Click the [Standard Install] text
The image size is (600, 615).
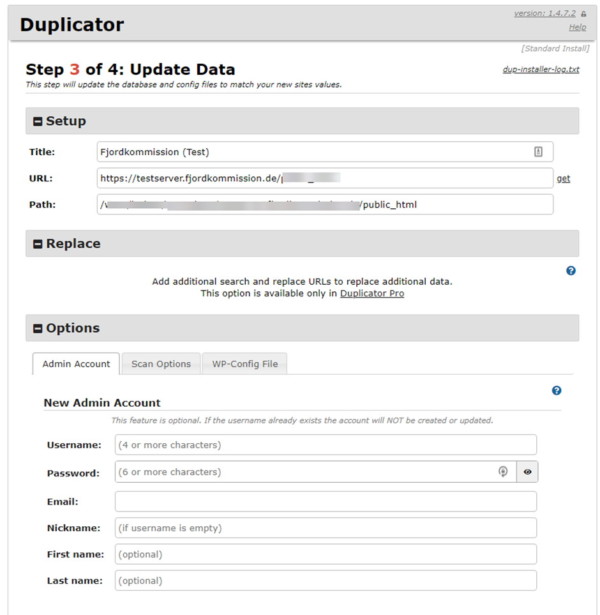coord(555,48)
